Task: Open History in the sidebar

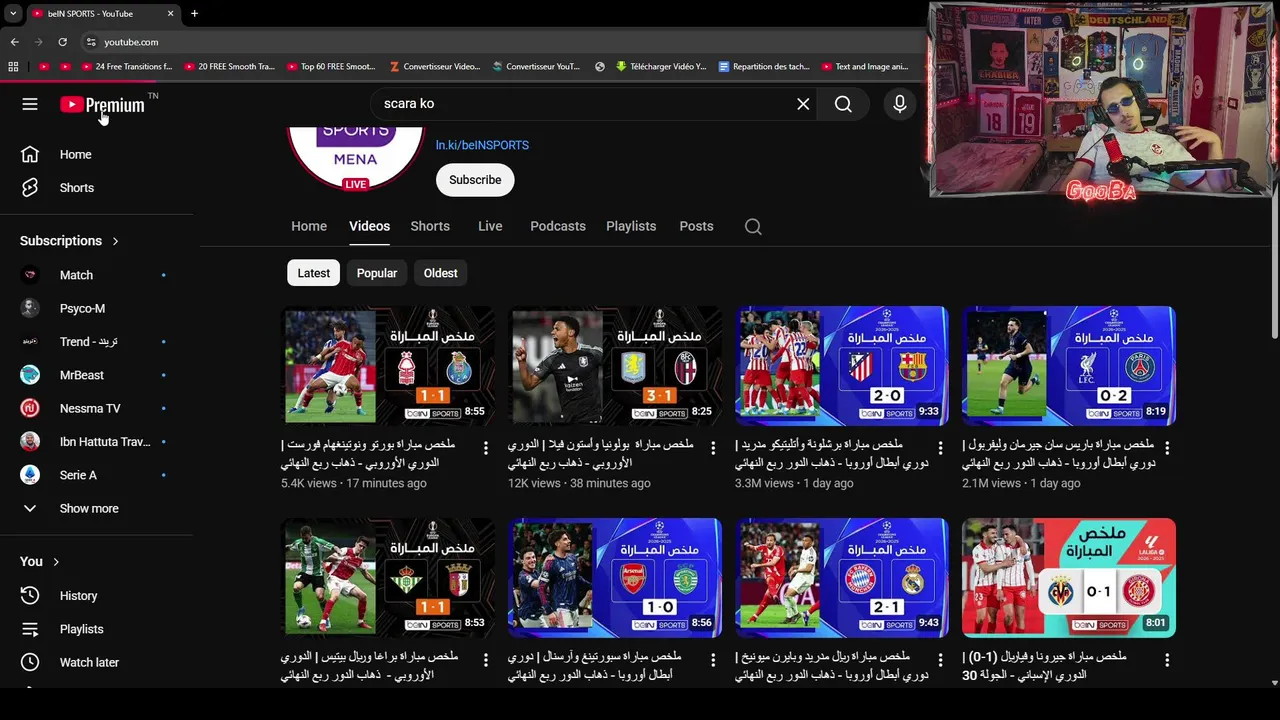Action: pyautogui.click(x=97, y=596)
